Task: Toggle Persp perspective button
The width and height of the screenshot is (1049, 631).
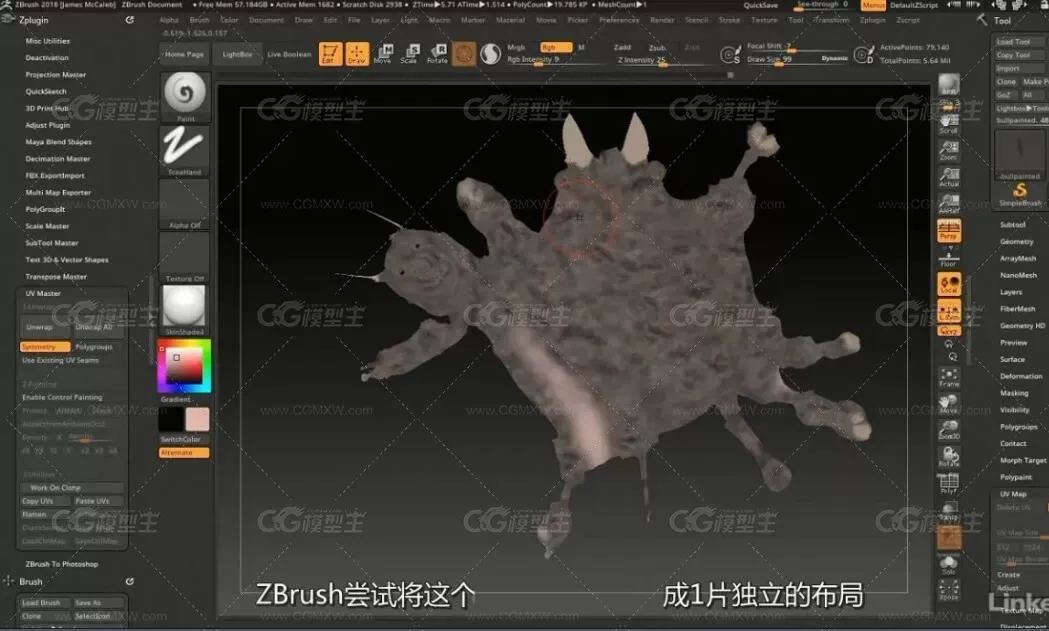Action: click(x=949, y=230)
